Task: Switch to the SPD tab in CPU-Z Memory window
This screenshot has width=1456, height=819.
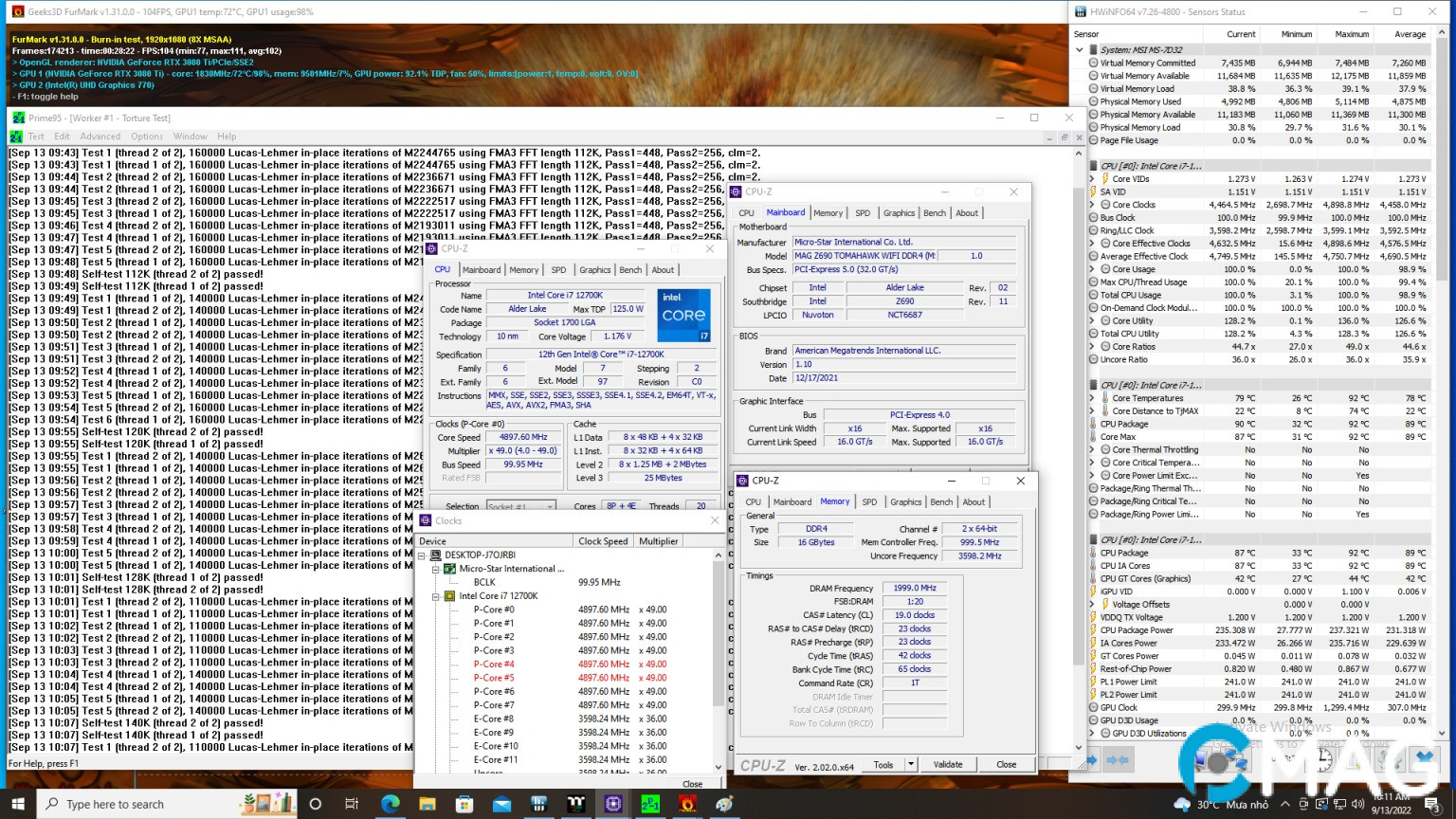Action: 869,502
